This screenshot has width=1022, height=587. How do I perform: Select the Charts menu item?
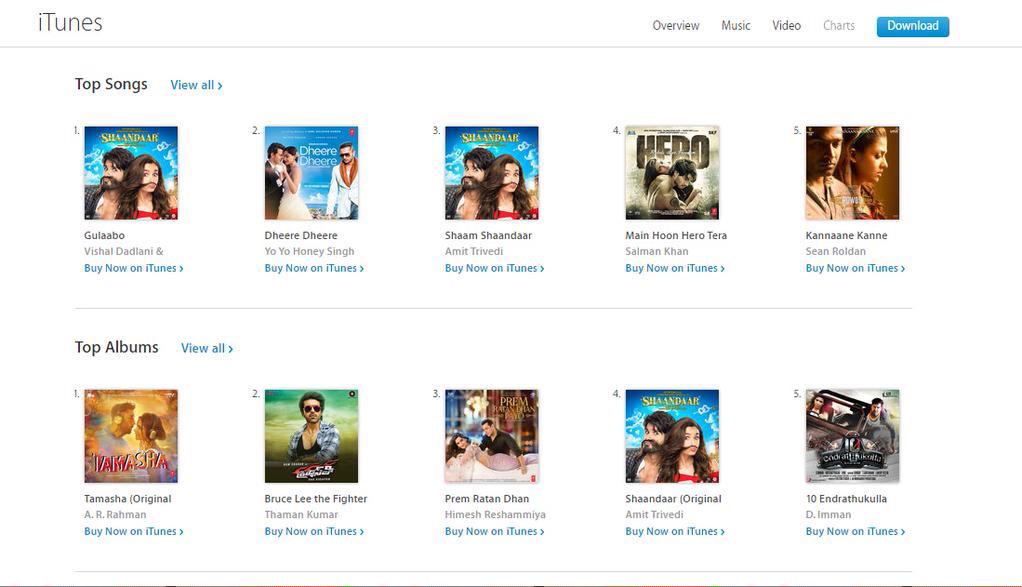pos(839,25)
